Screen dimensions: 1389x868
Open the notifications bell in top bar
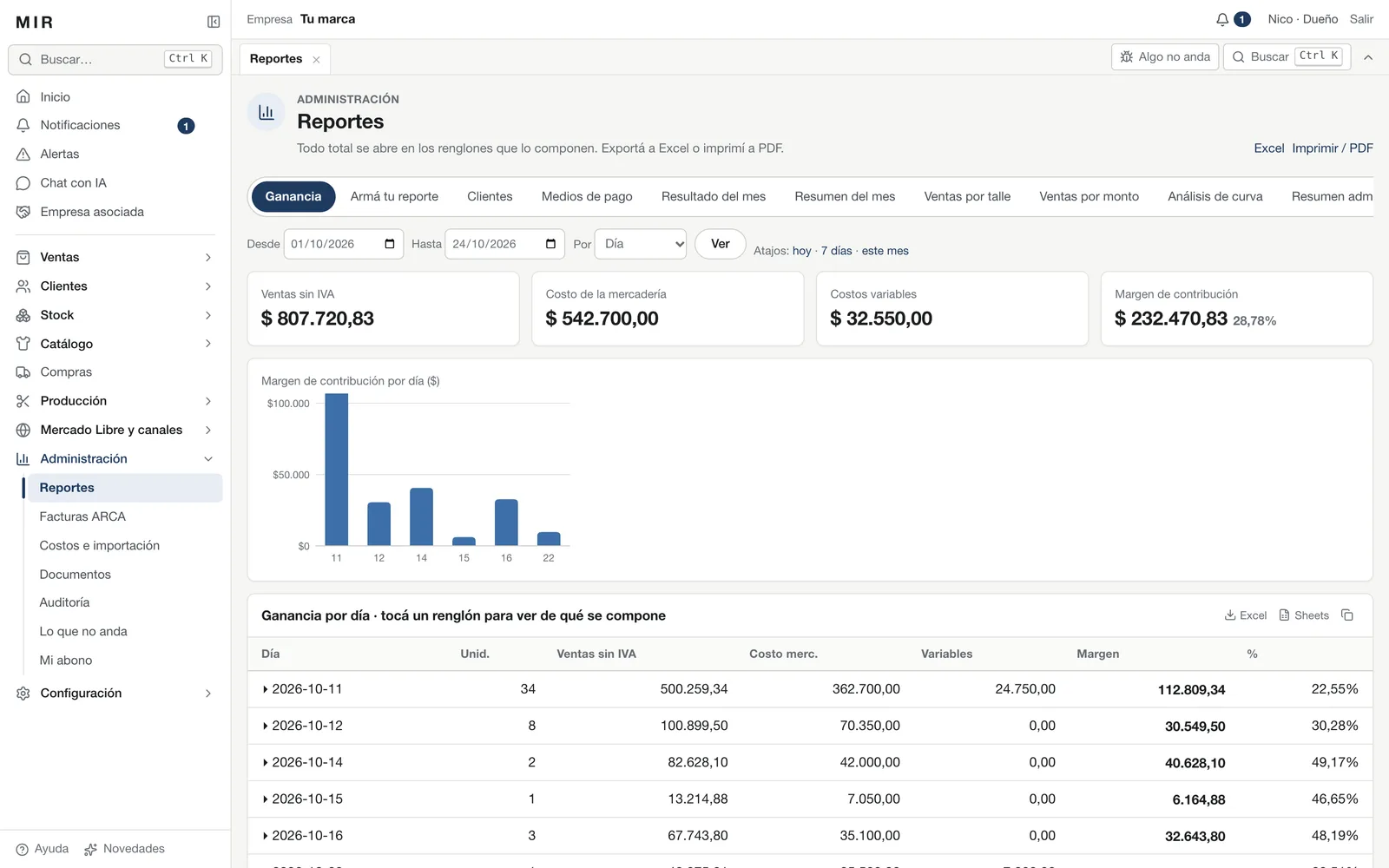coord(1222,19)
